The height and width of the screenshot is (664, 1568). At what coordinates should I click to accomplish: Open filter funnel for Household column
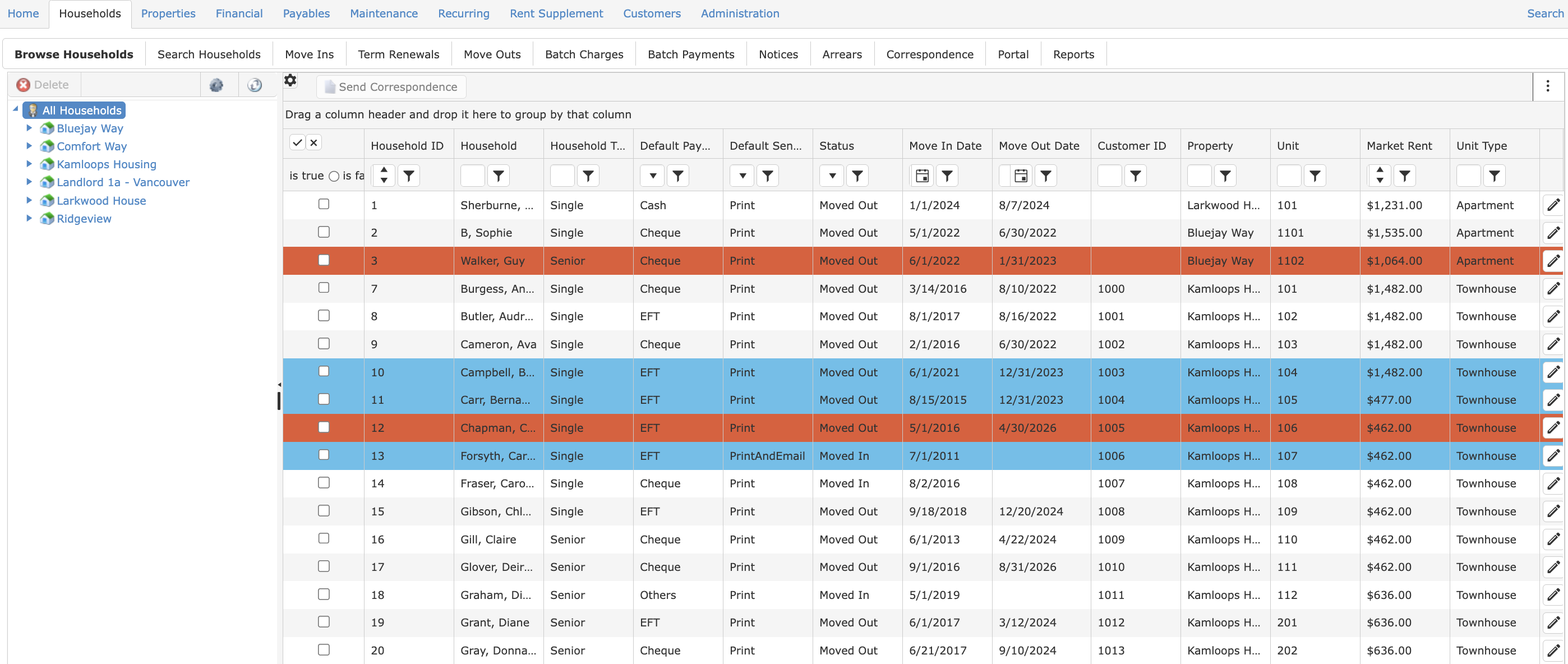click(499, 176)
